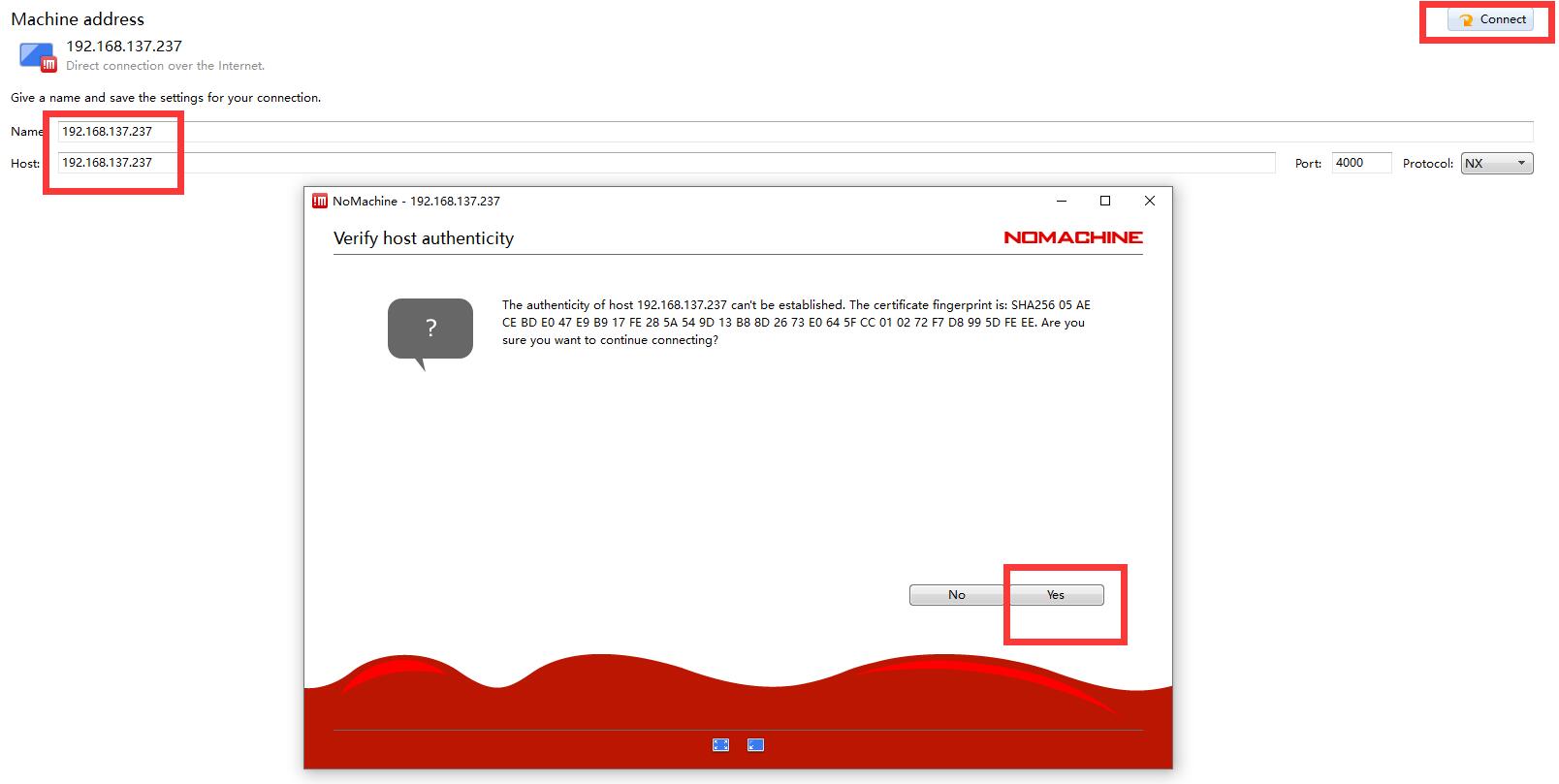Click the certificate fingerprint message text

click(796, 323)
